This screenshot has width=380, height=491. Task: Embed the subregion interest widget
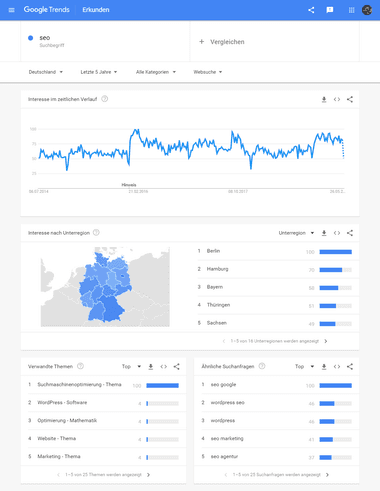[337, 233]
